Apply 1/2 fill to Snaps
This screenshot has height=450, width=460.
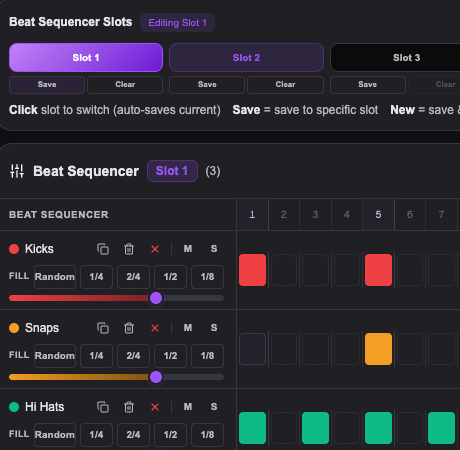[170, 356]
